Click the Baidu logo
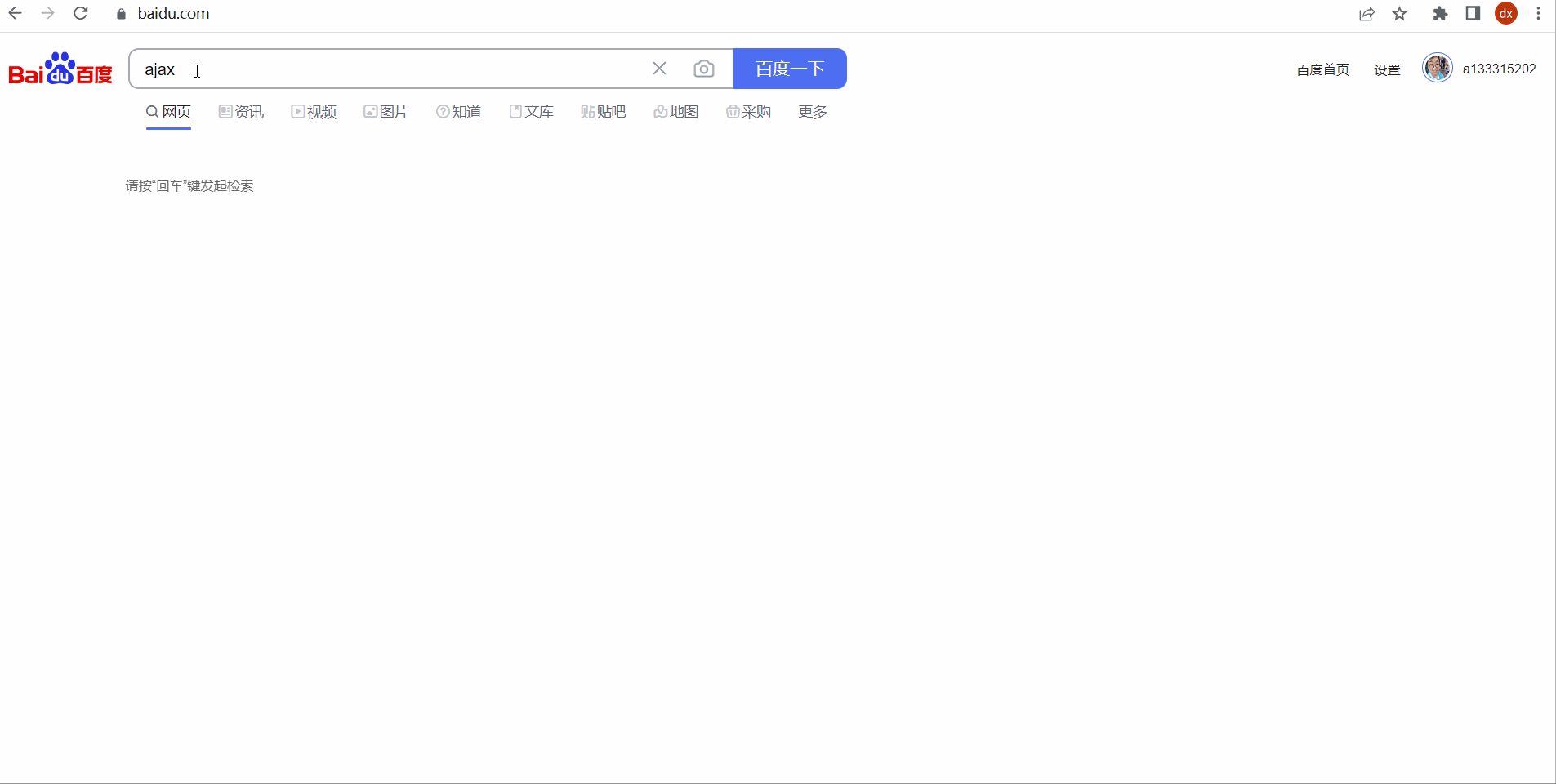The width and height of the screenshot is (1556, 784). (60, 69)
